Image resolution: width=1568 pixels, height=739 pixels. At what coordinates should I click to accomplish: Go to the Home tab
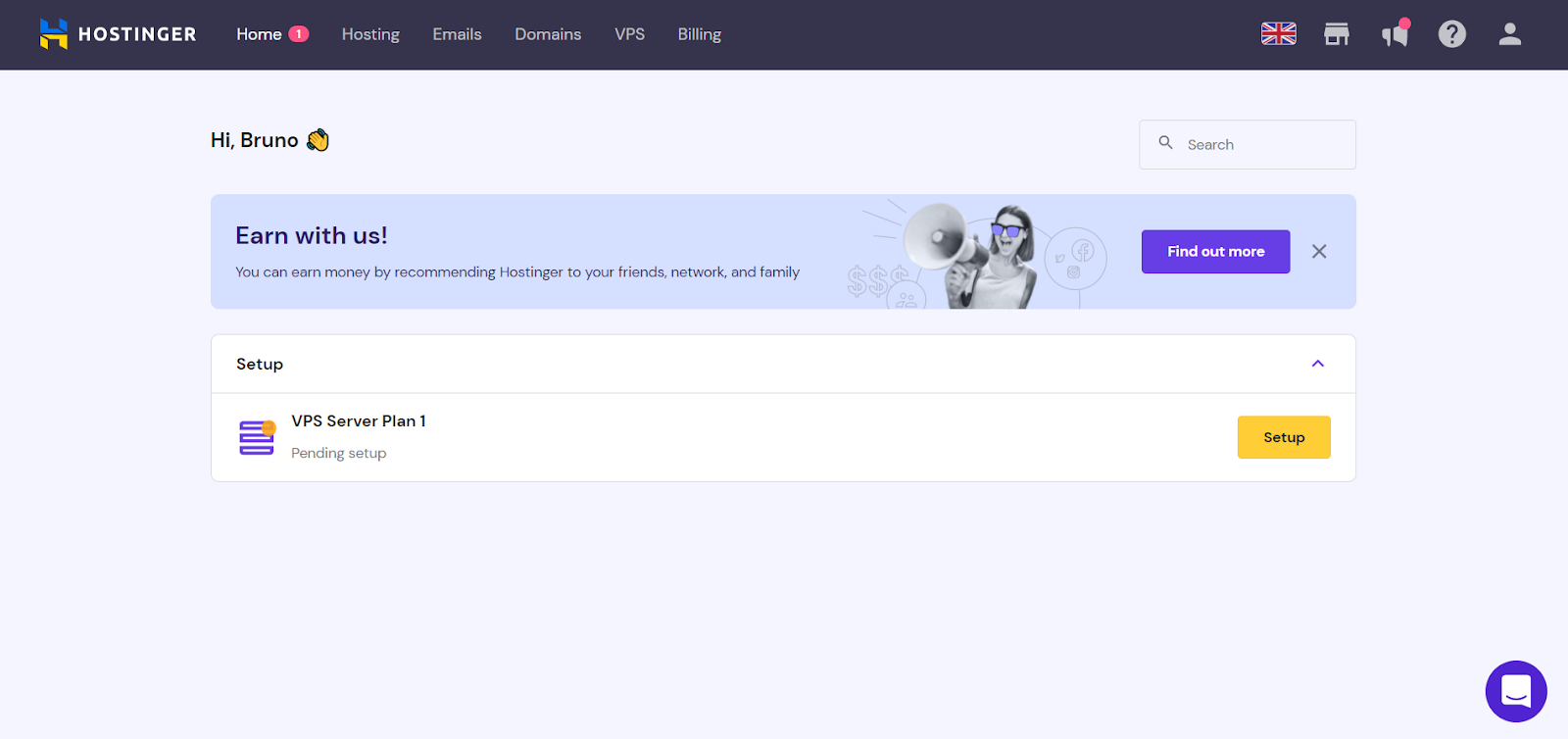tap(260, 34)
